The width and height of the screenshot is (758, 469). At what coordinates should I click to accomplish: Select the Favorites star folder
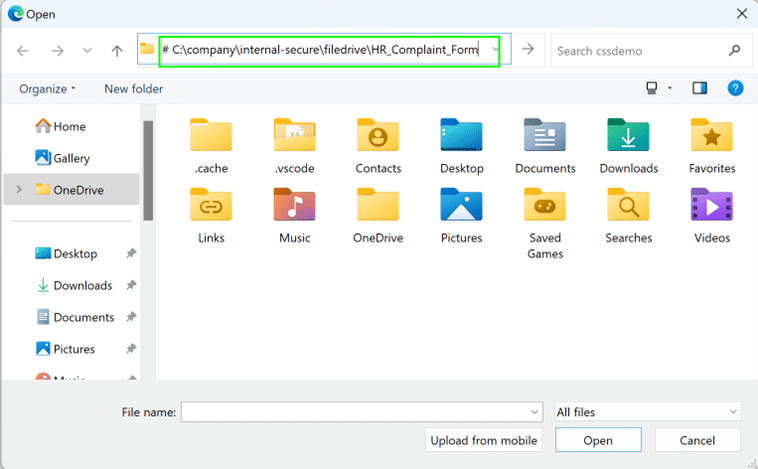click(711, 136)
